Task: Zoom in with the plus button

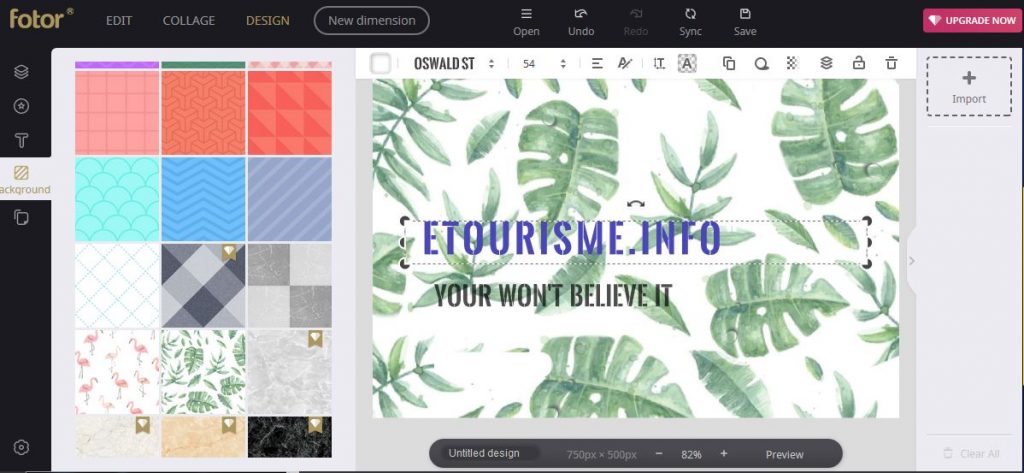Action: pos(724,453)
